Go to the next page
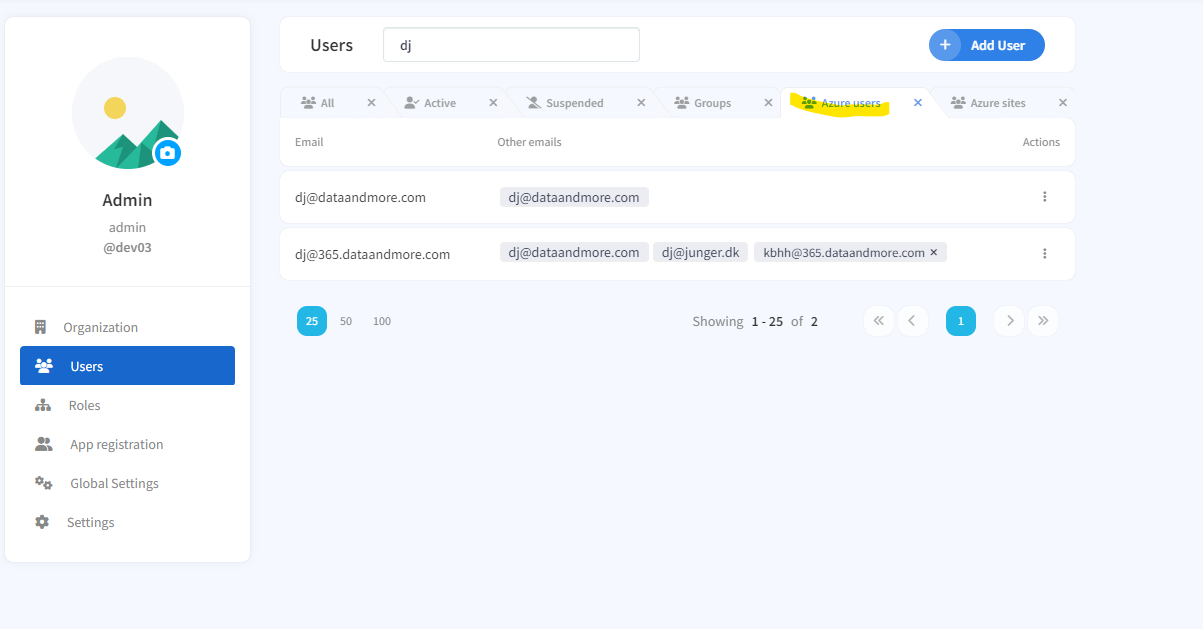1203x629 pixels. coord(1010,321)
